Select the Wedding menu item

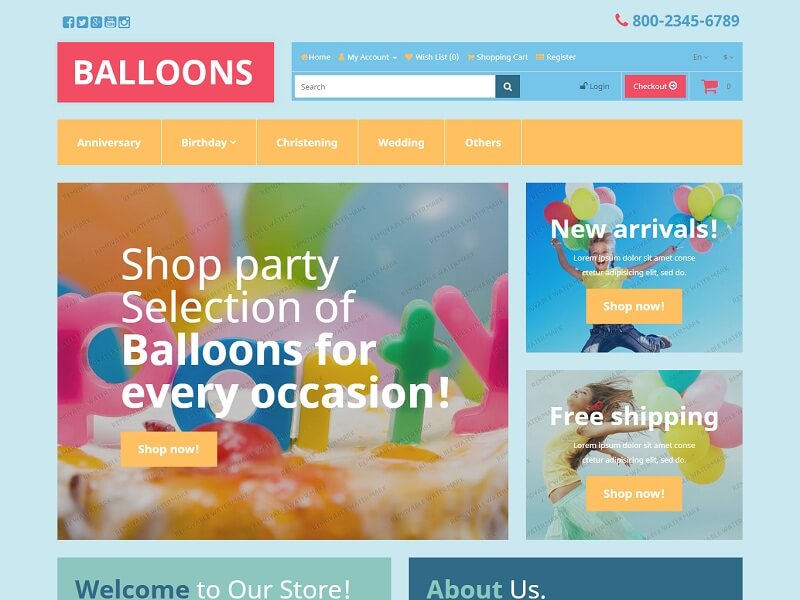coord(401,142)
